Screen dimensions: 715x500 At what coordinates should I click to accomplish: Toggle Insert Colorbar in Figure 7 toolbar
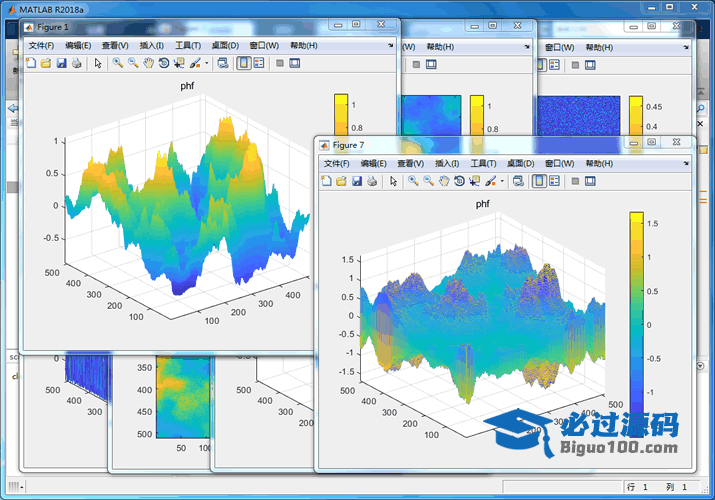[539, 181]
